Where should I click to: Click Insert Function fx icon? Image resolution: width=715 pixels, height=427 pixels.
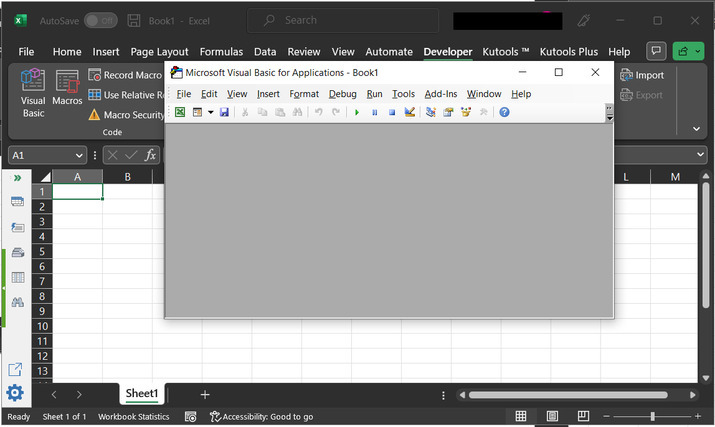point(150,155)
